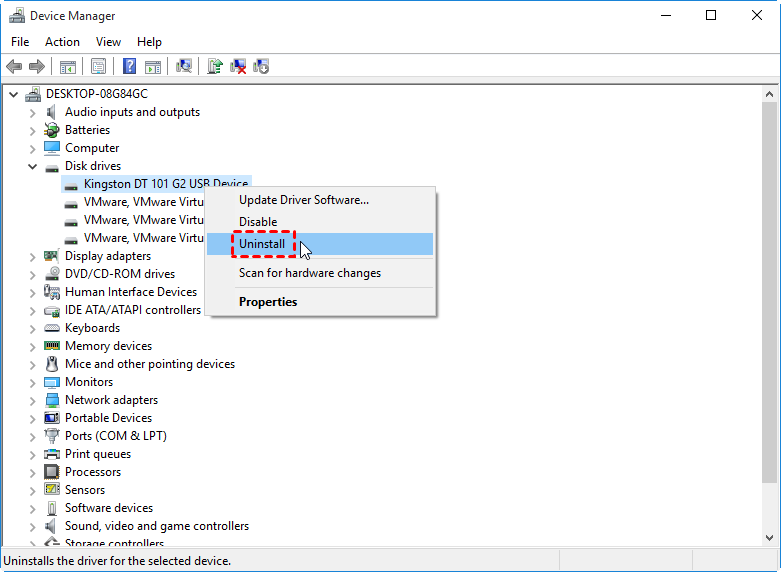The image size is (781, 572).
Task: Select the IDE ATA/ATAPI controllers label
Action: coord(133,310)
